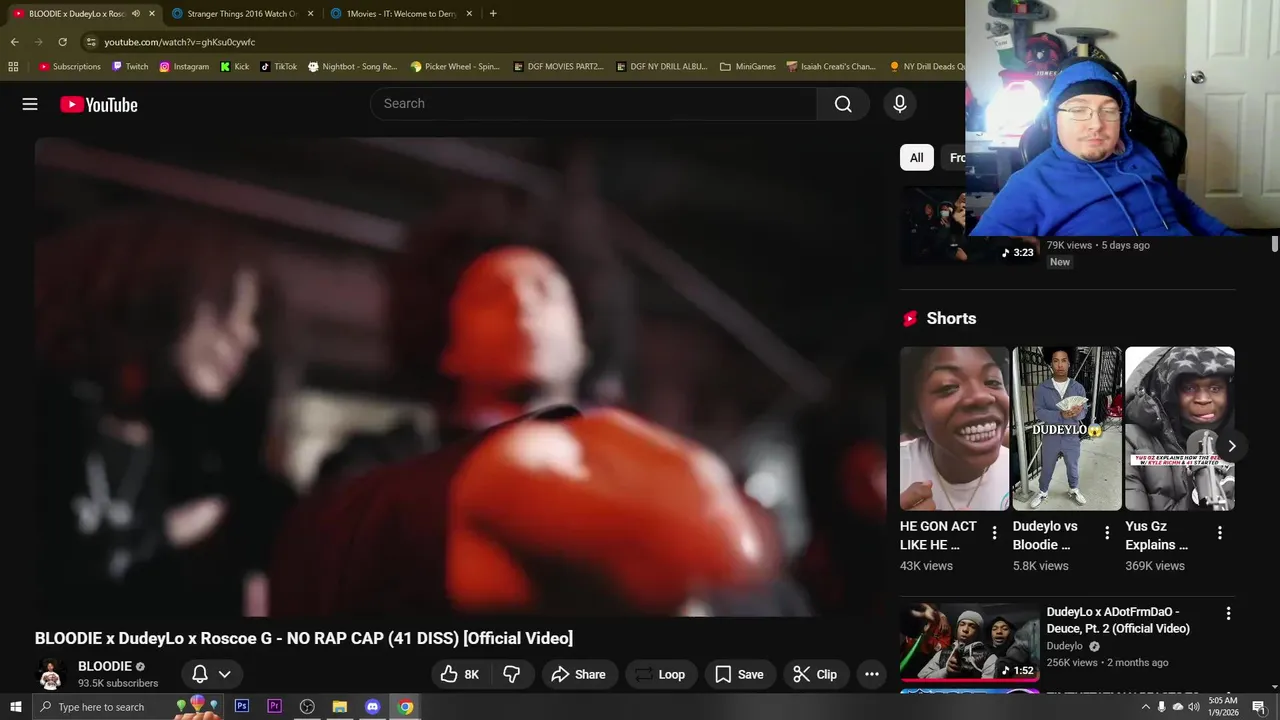Show next Shorts with the right chevron
Viewport: 1280px width, 720px height.
[1232, 446]
